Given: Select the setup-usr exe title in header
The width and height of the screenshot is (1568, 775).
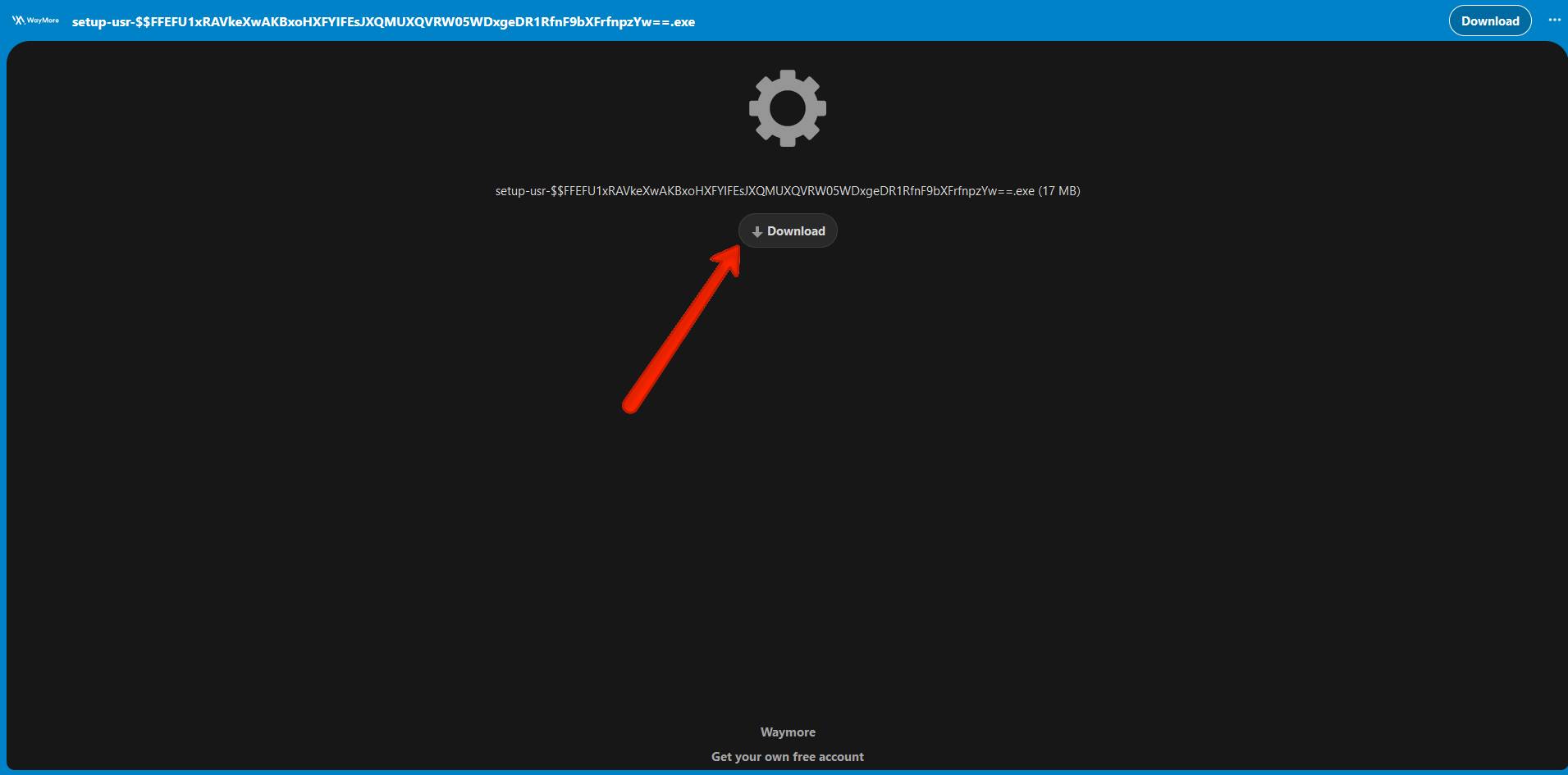Looking at the screenshot, I should [x=383, y=22].
